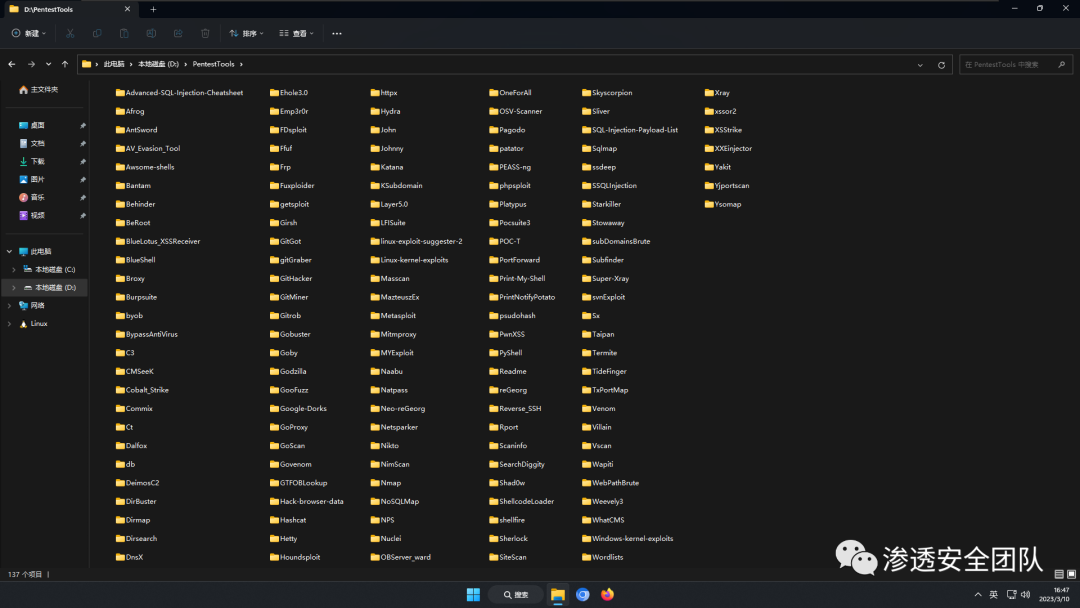Launch Firefox from the taskbar
1080x608 pixels.
click(x=608, y=594)
